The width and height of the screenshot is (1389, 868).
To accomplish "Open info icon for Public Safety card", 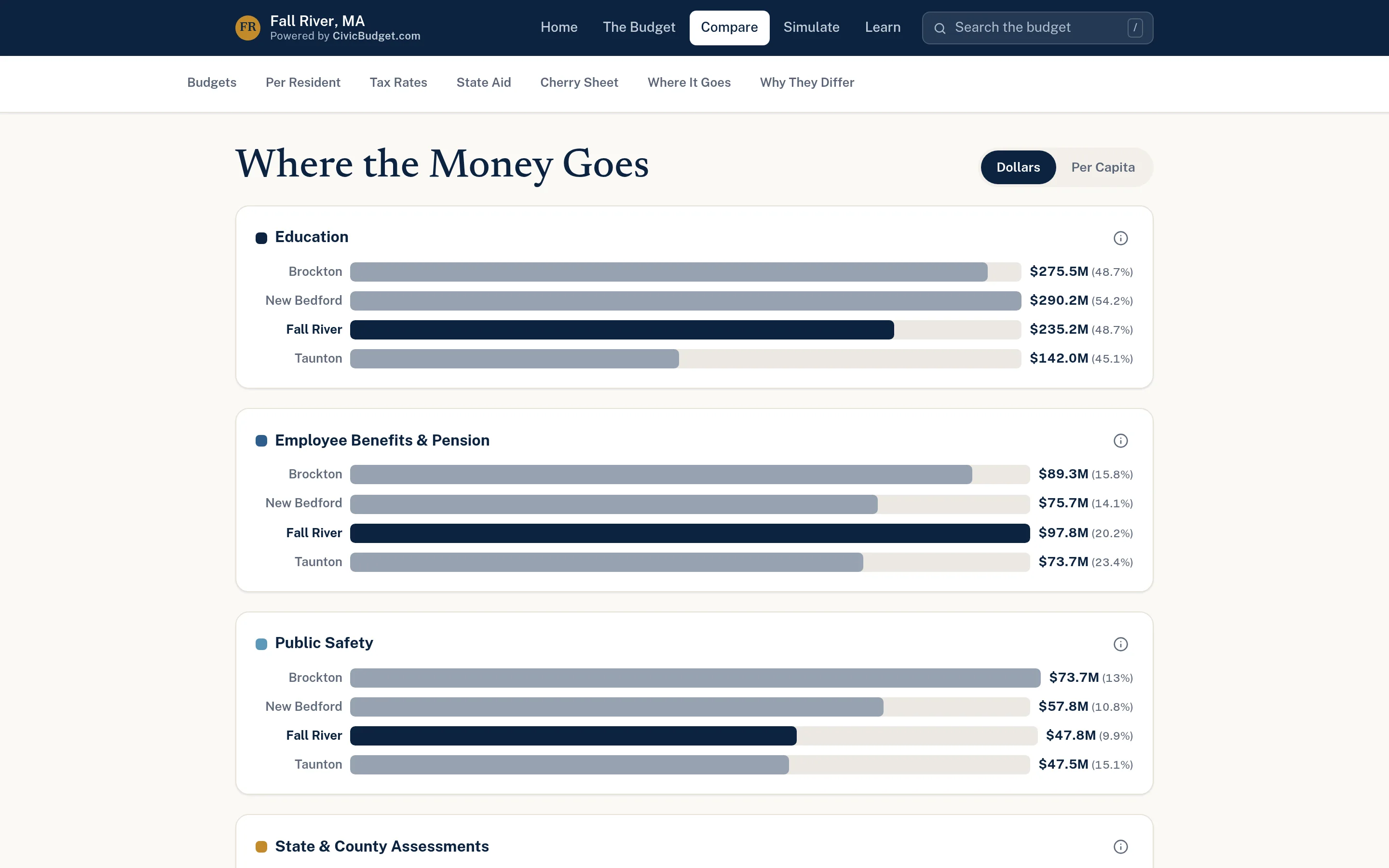I will tap(1120, 644).
